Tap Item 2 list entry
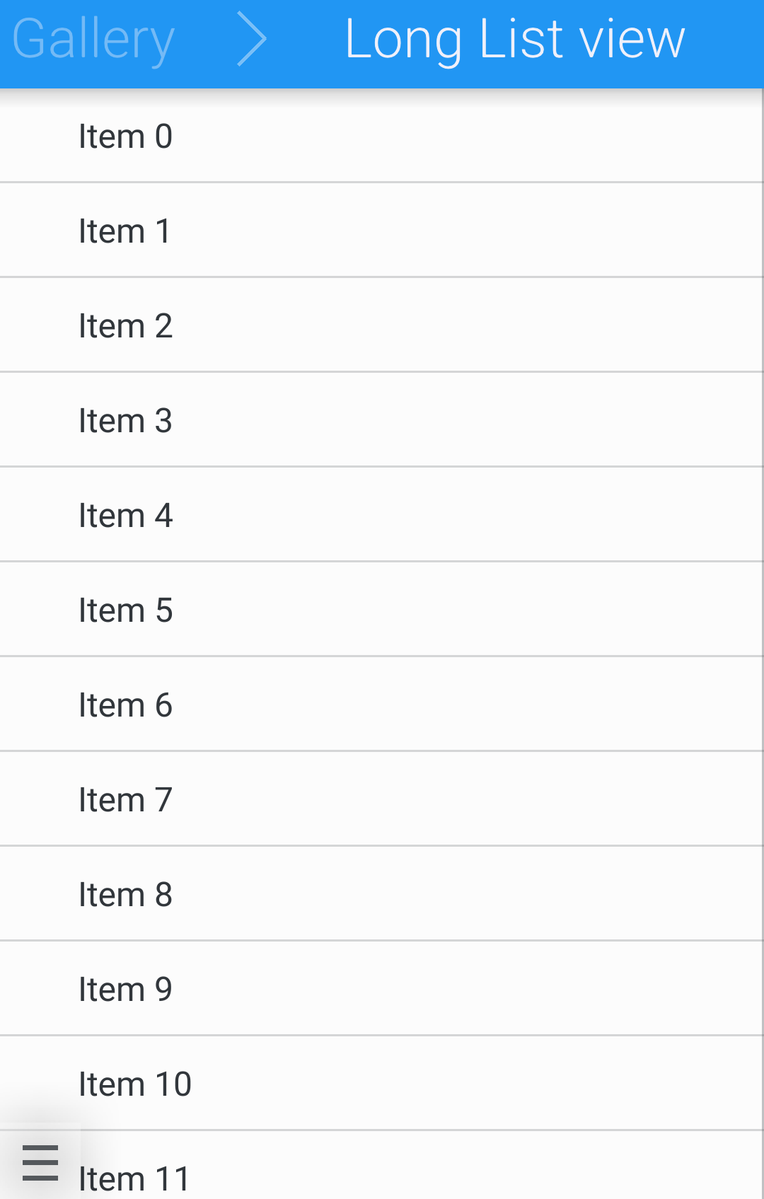 (x=125, y=326)
